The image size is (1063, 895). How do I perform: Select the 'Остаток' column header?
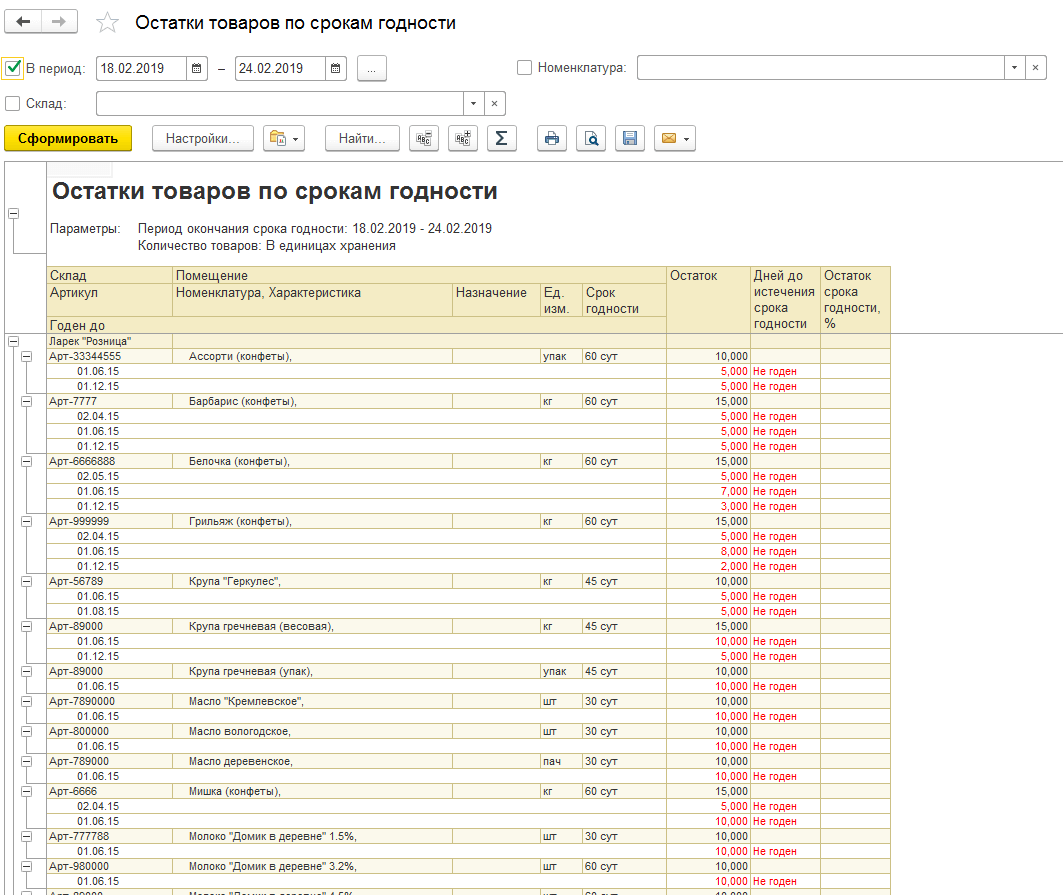point(708,300)
